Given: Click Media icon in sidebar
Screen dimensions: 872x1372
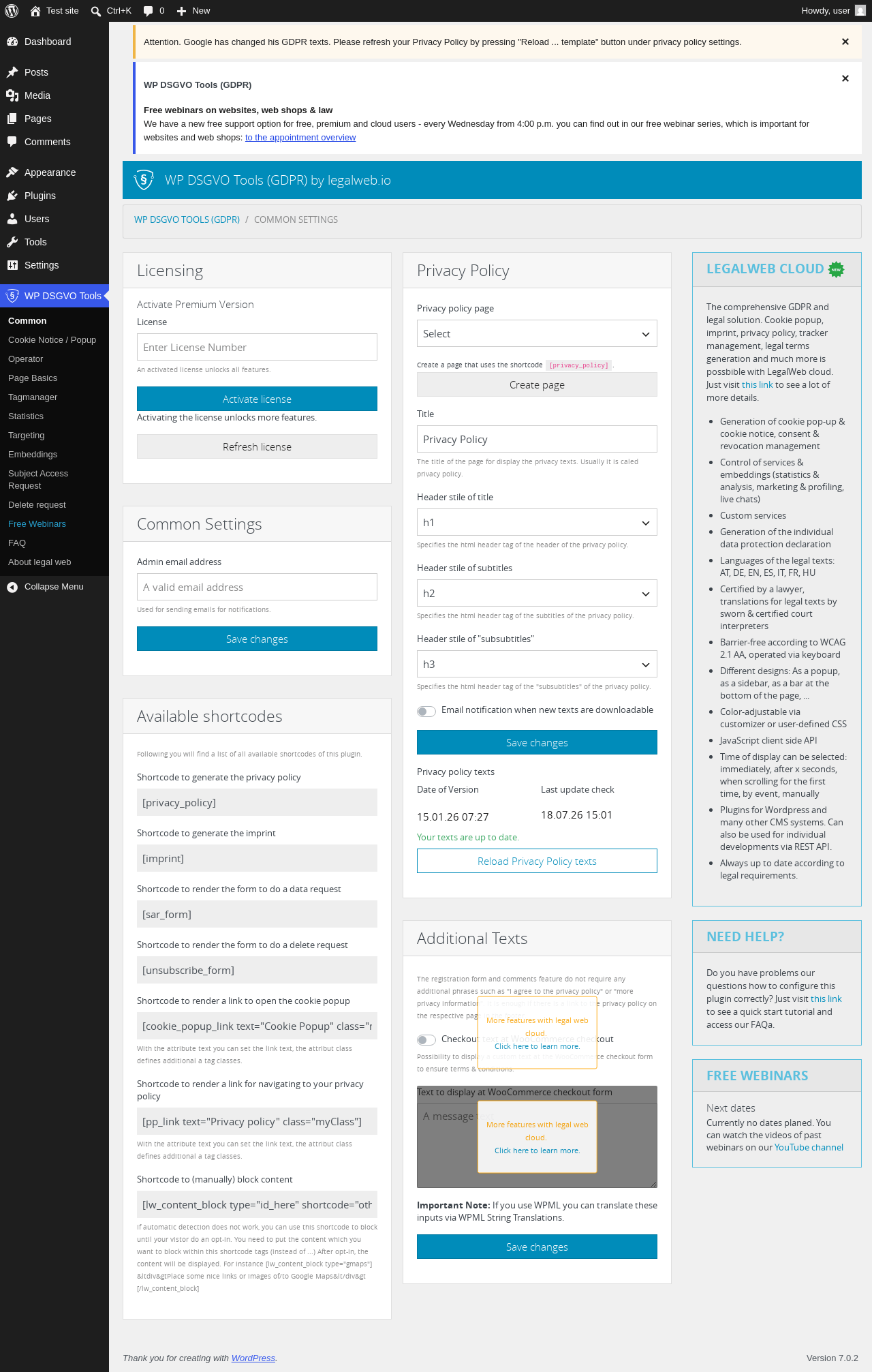Looking at the screenshot, I should 12,95.
